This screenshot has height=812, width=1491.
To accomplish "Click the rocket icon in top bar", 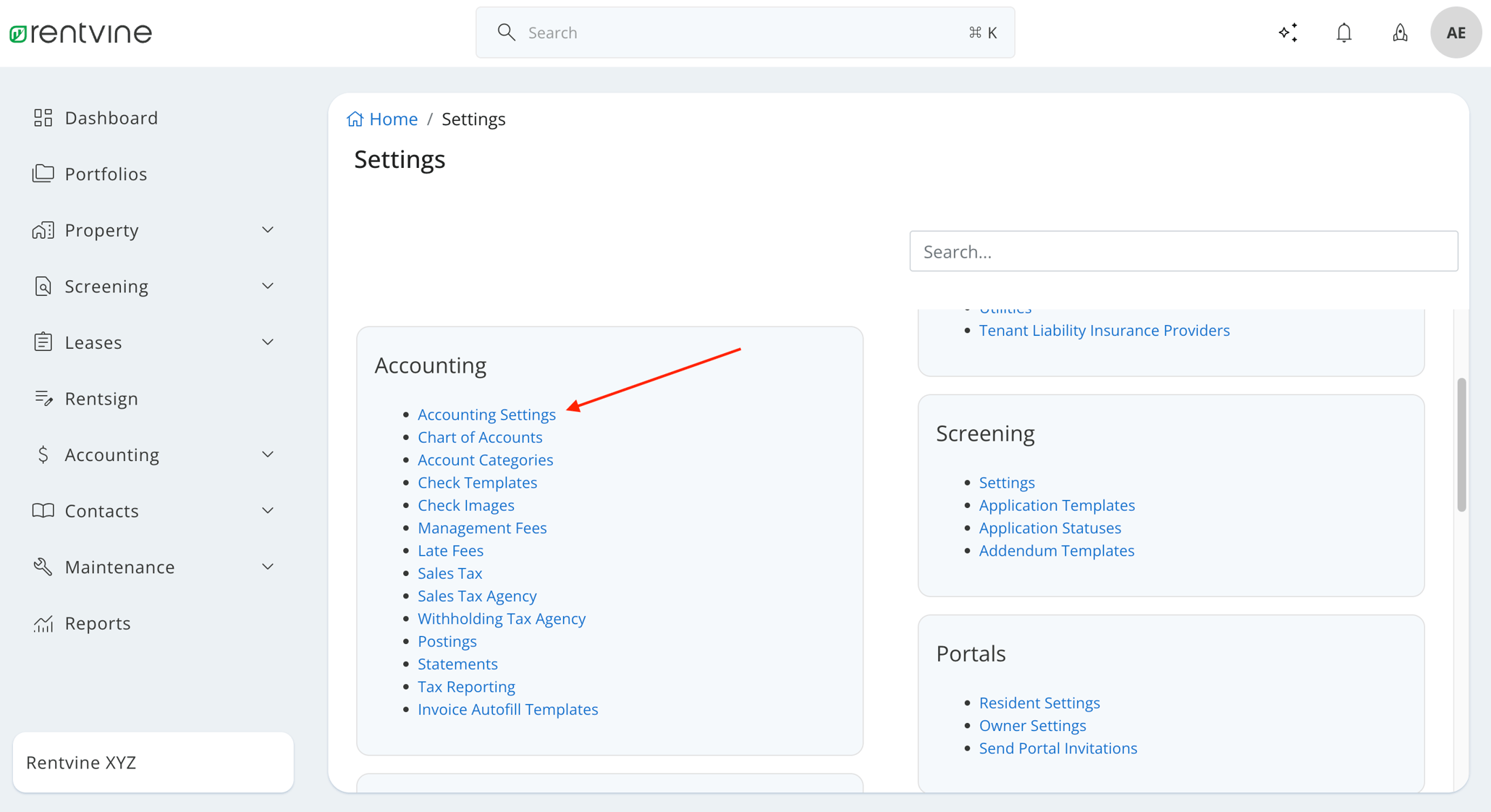I will pyautogui.click(x=1400, y=33).
